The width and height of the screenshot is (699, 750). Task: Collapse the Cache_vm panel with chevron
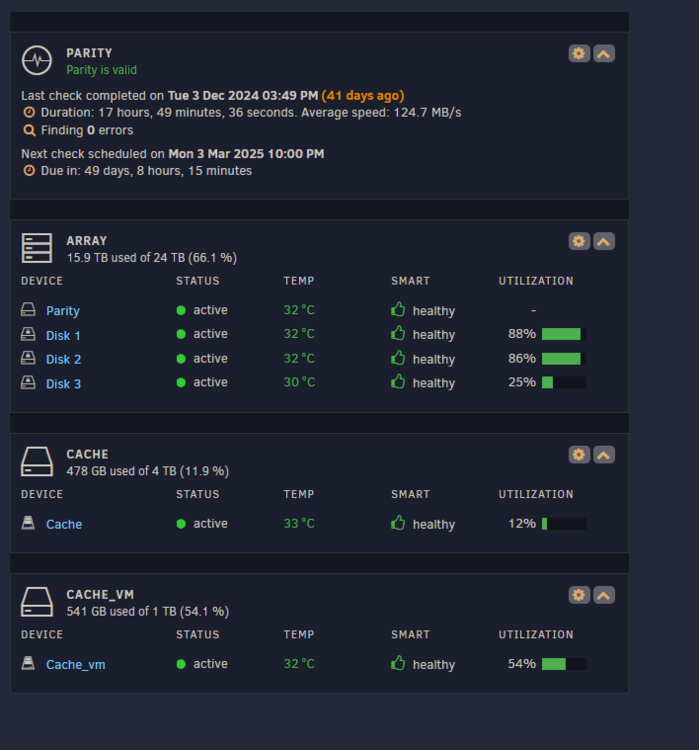[x=604, y=595]
